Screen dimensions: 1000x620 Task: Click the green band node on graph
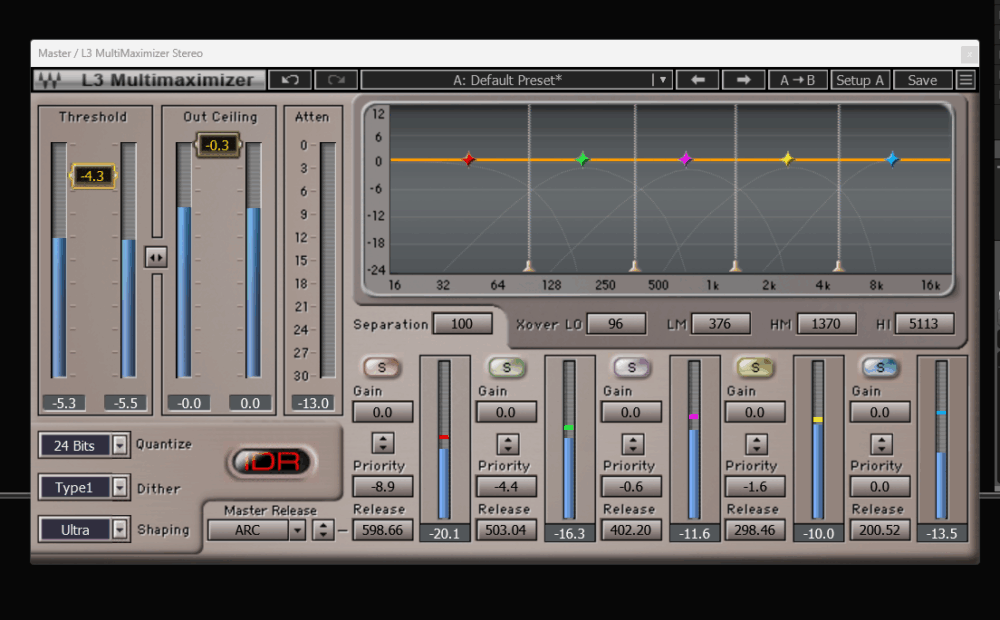[582, 159]
